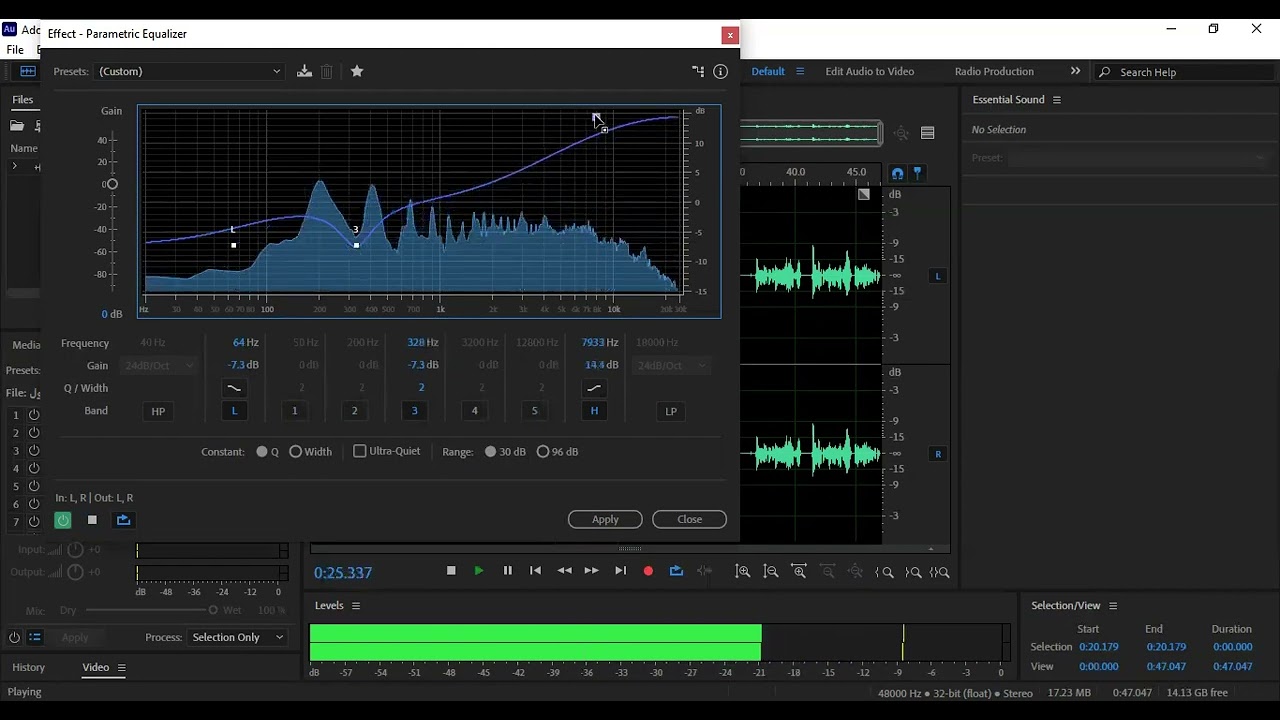Open file folder icon in Files panel
The height and width of the screenshot is (720, 1280).
[17, 126]
